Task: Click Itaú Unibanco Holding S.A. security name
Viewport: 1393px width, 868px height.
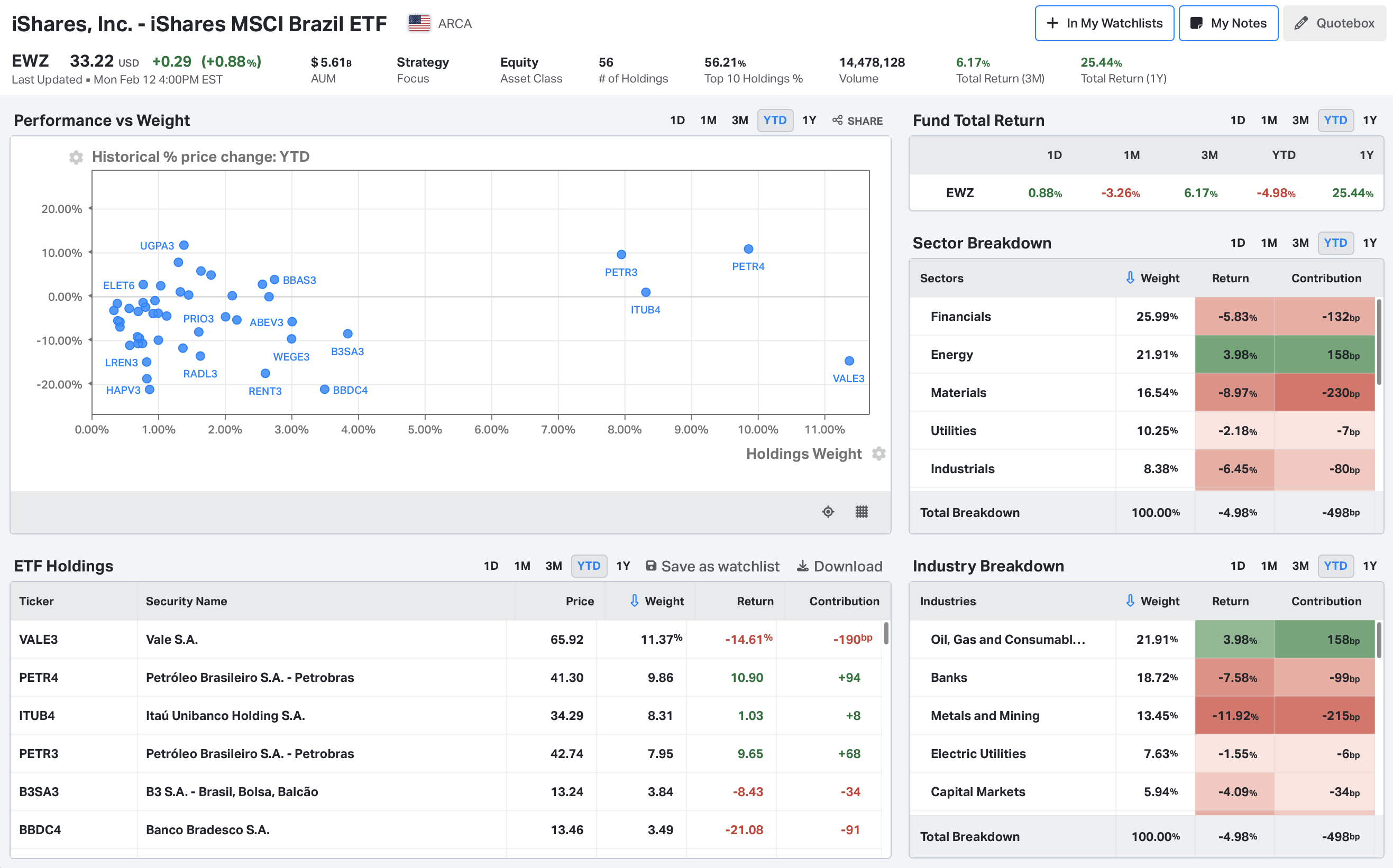Action: pyautogui.click(x=226, y=716)
